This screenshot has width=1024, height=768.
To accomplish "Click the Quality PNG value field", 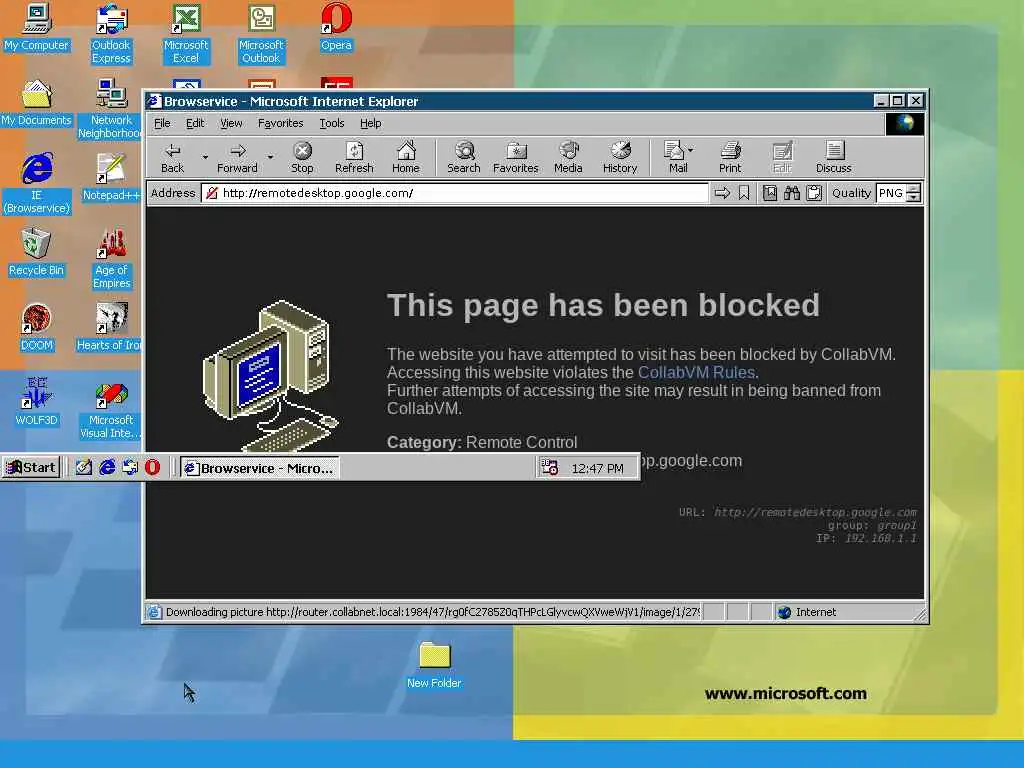I will [x=891, y=193].
